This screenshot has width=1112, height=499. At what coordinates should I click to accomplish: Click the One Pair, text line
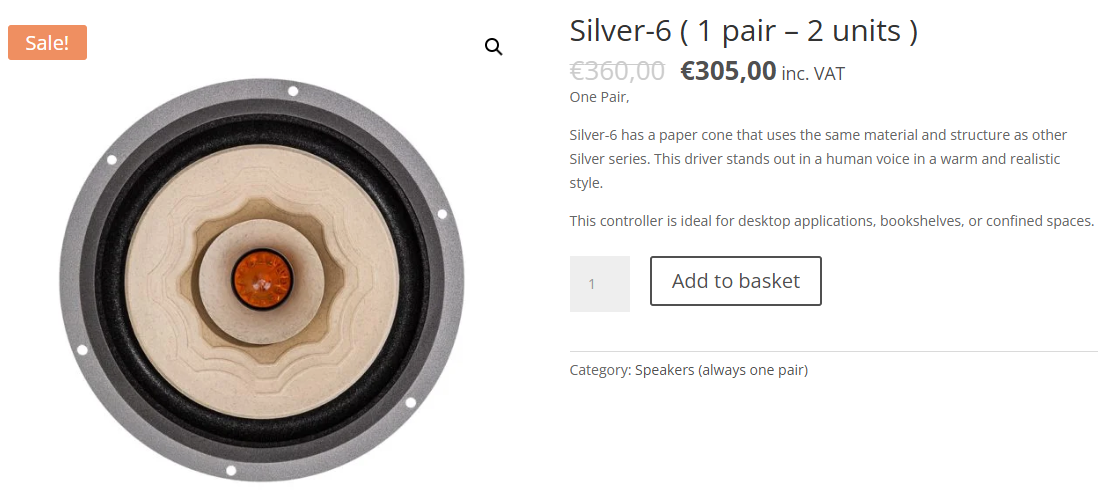599,97
